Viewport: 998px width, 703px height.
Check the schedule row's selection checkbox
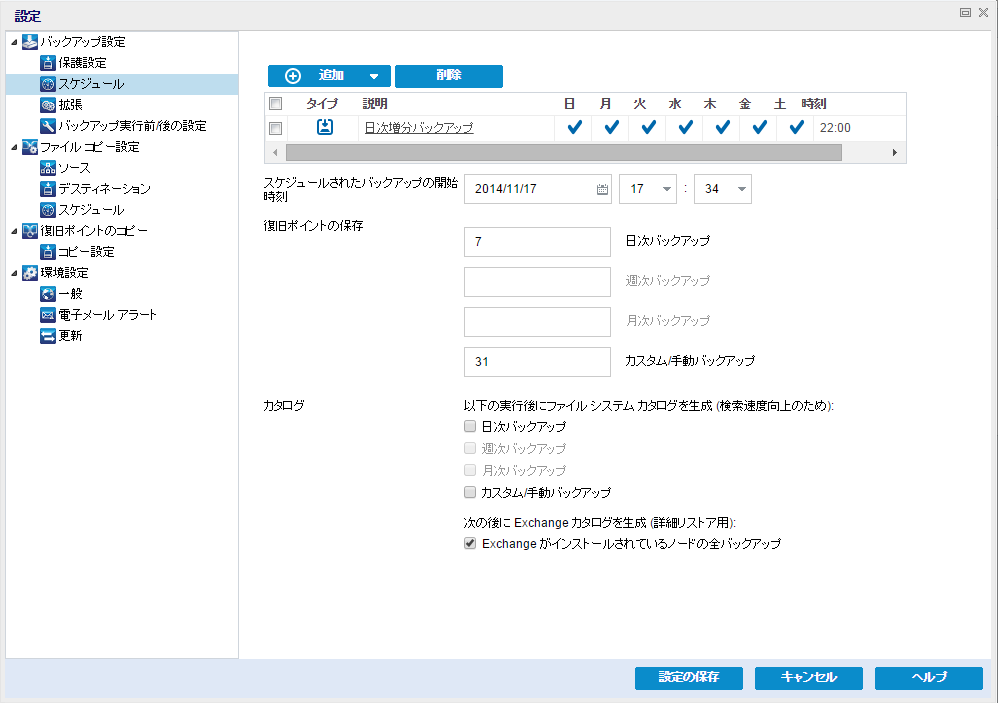pyautogui.click(x=277, y=128)
